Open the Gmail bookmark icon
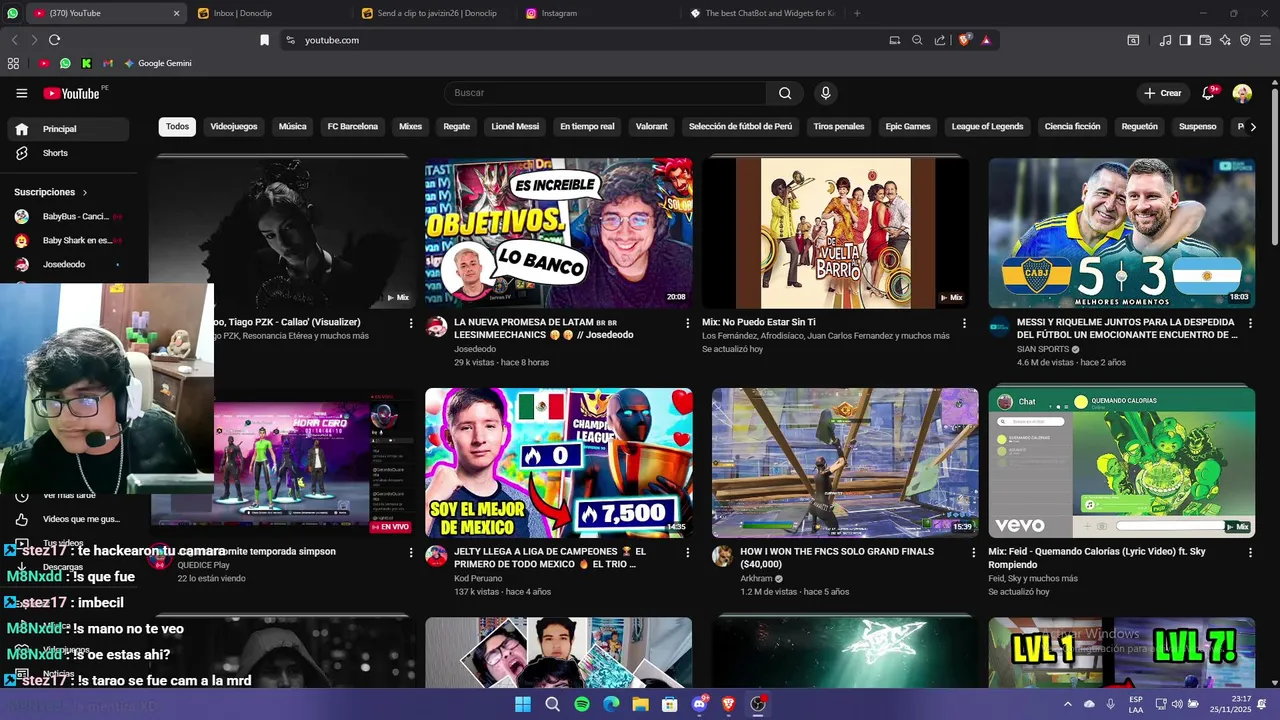1280x720 pixels. (108, 63)
